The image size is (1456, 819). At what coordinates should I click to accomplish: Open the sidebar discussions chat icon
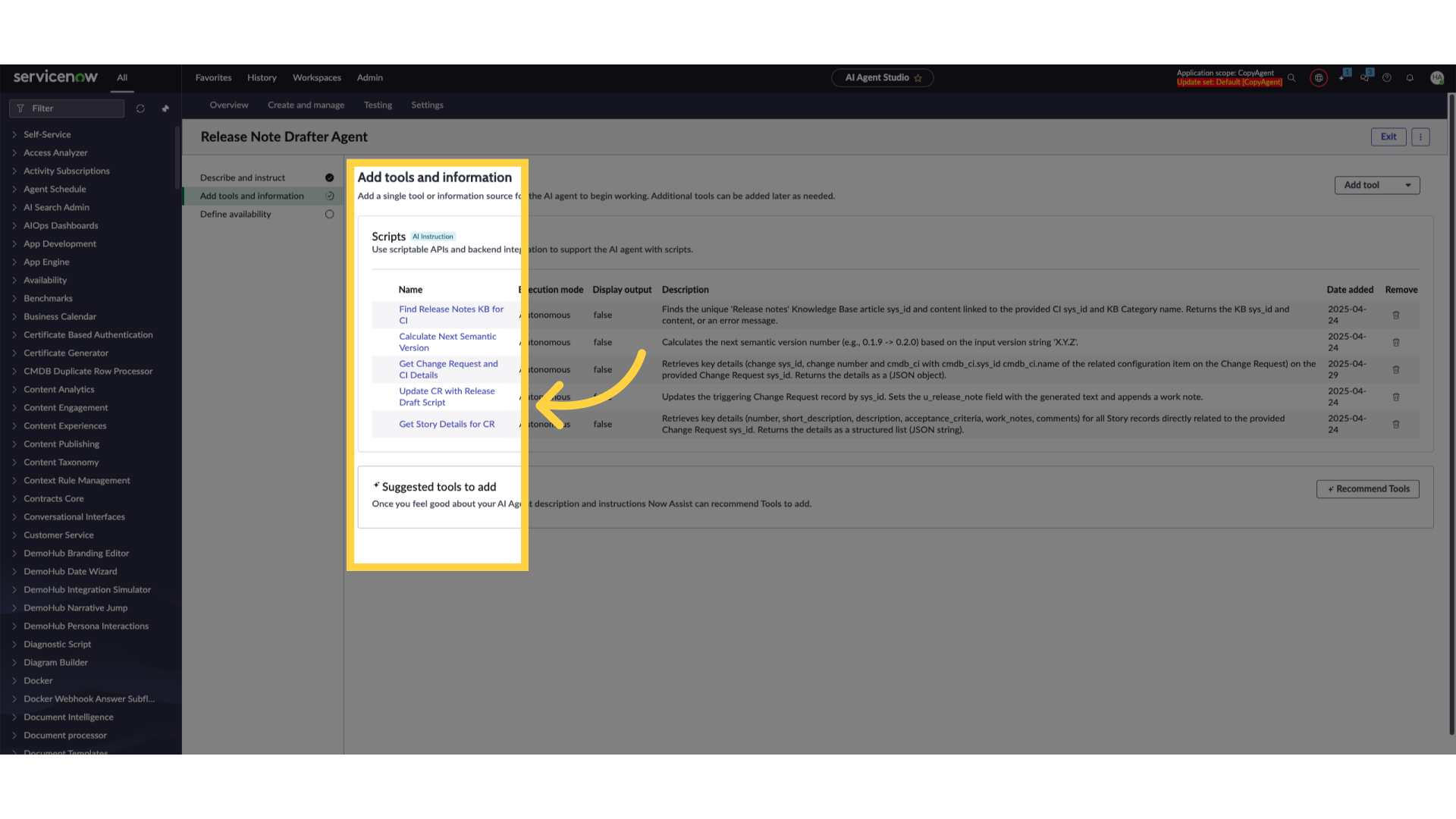click(1364, 77)
